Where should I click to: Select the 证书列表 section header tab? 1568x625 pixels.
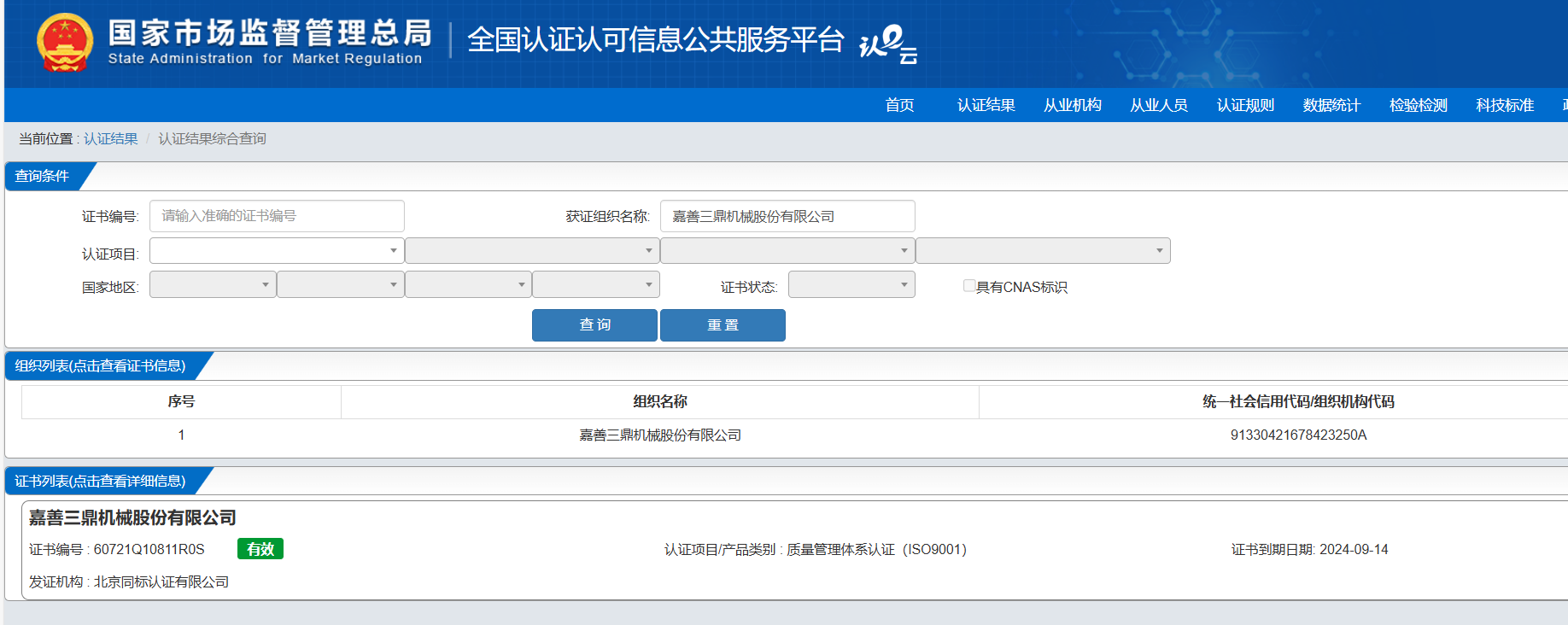101,481
